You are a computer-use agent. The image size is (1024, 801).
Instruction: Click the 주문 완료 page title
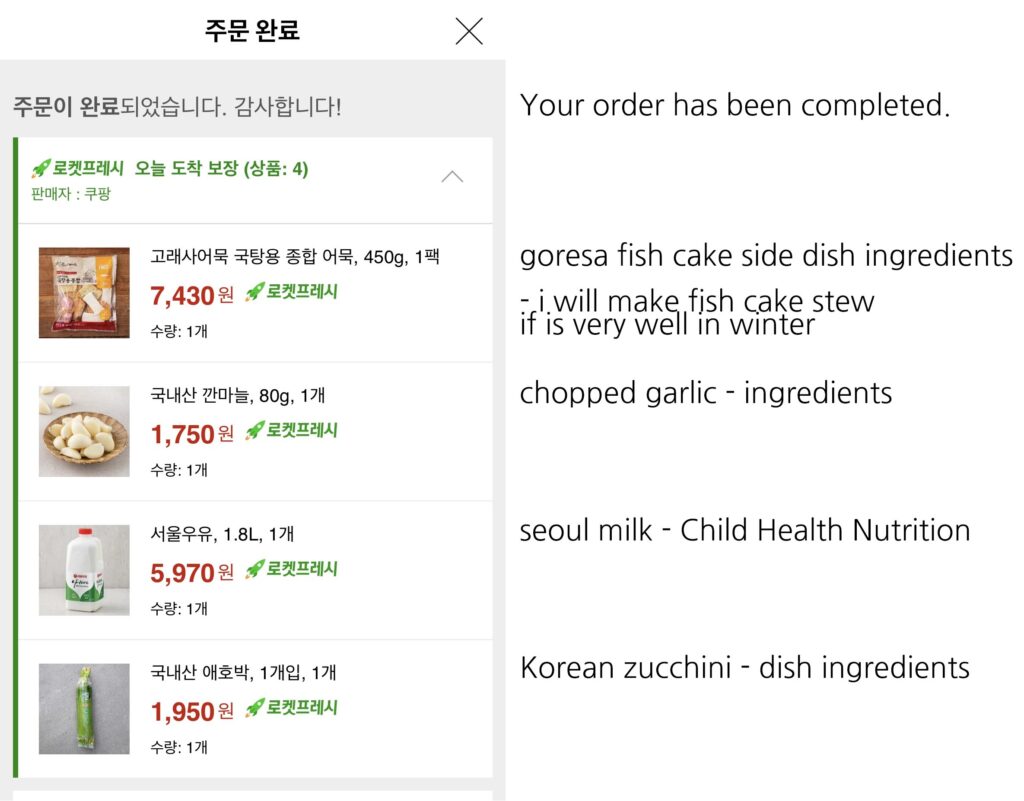pos(252,31)
